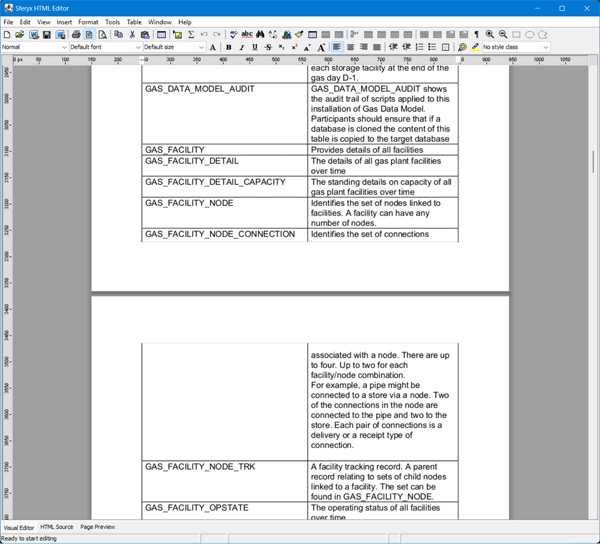Switch to the HTML Source tab
The height and width of the screenshot is (544, 600).
click(x=57, y=527)
